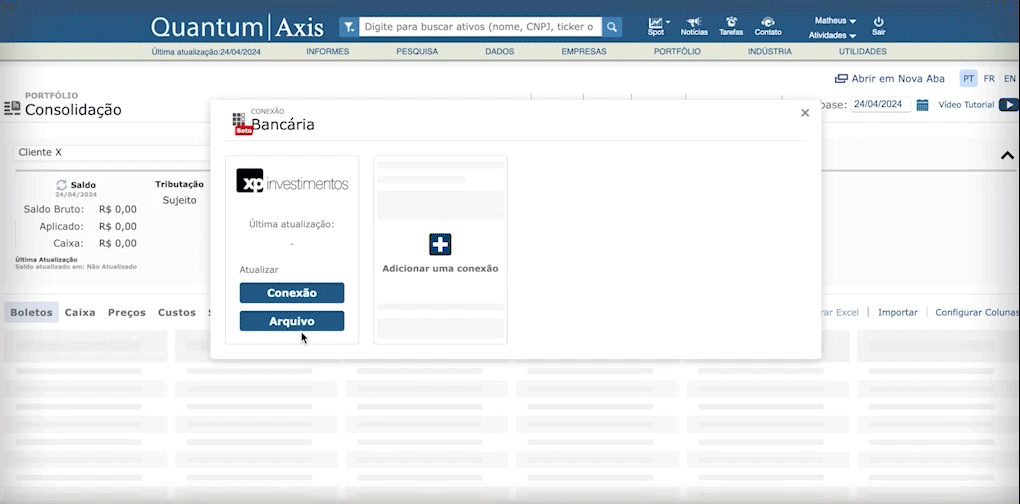Expand the Matheus user dropdown
The width and height of the screenshot is (1020, 504).
click(x=836, y=20)
